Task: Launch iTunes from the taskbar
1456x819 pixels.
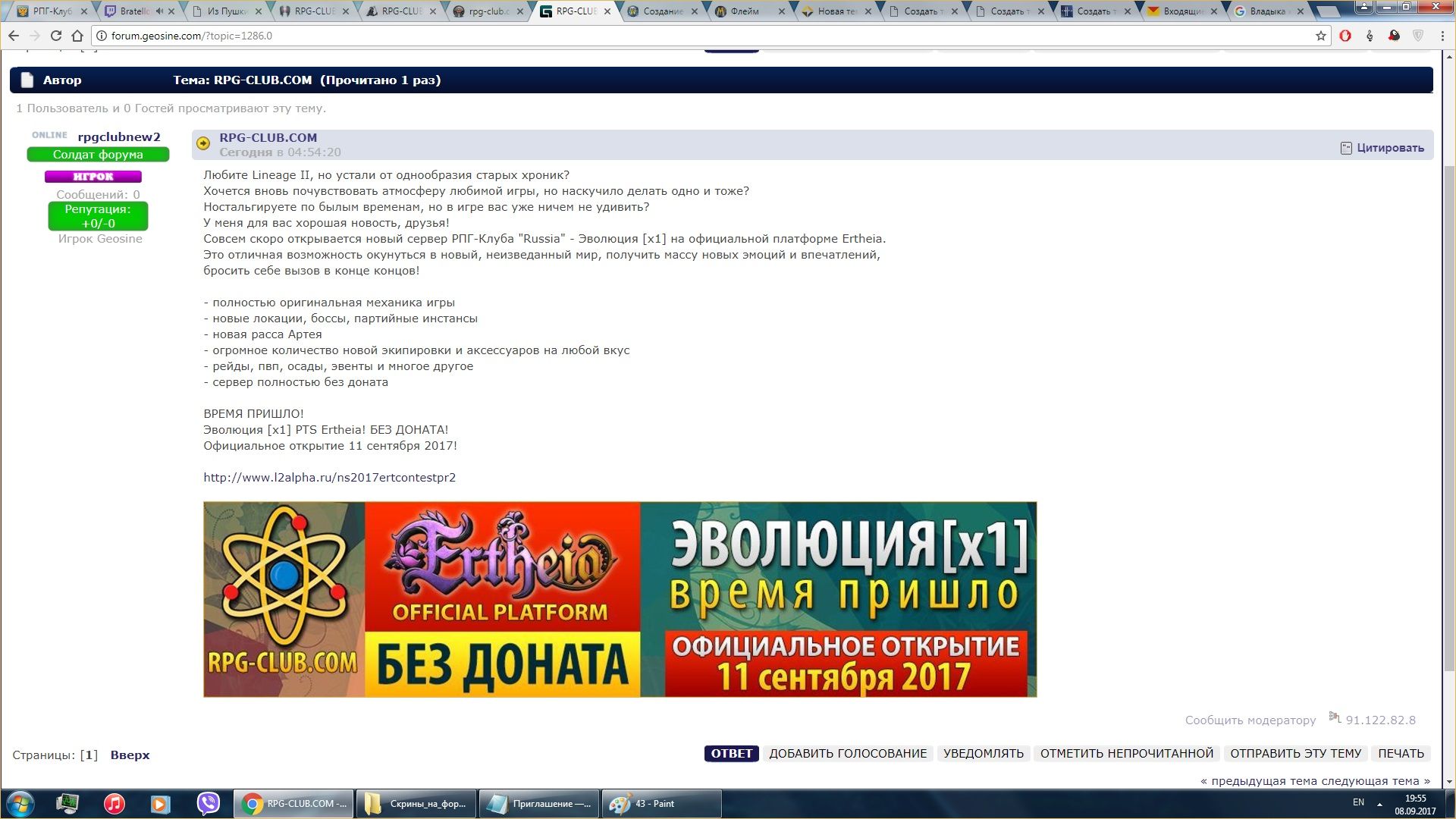Action: tap(115, 804)
